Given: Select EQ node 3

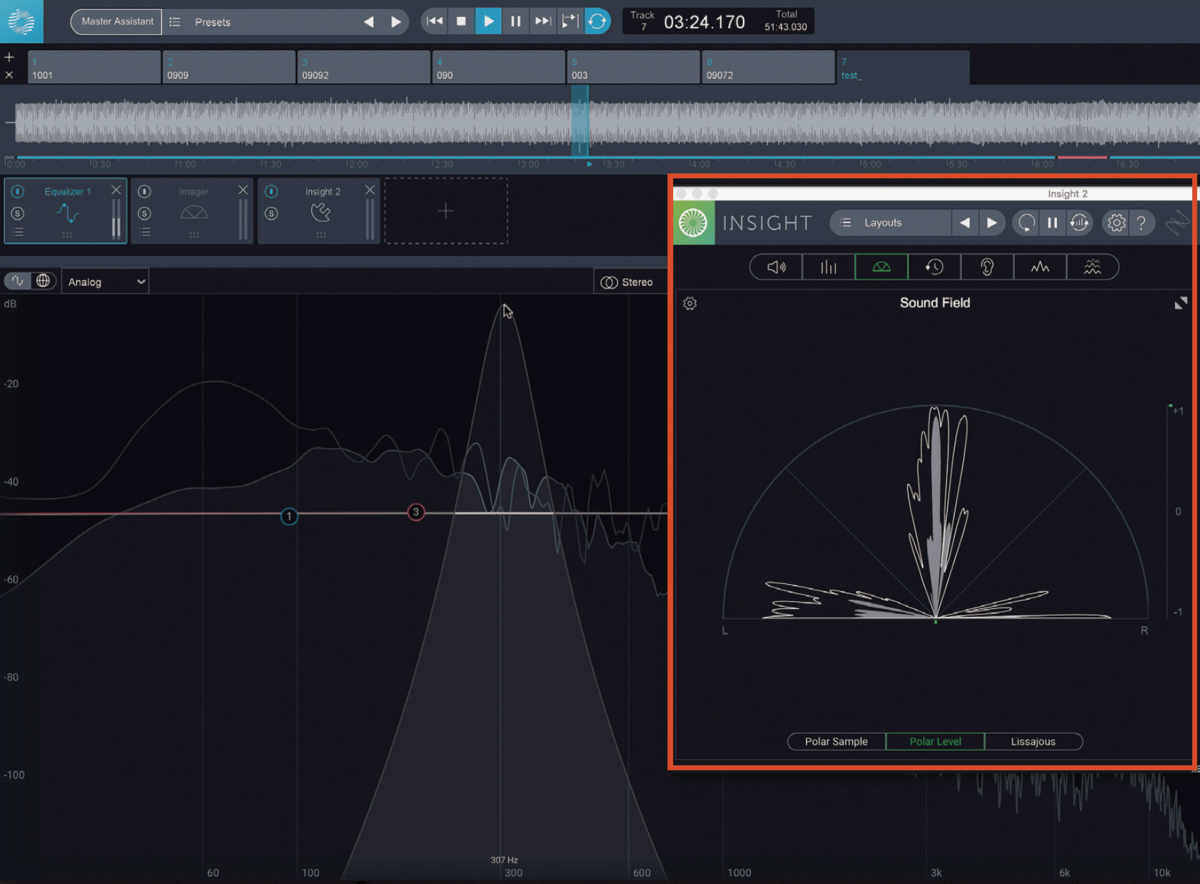Looking at the screenshot, I should (416, 512).
